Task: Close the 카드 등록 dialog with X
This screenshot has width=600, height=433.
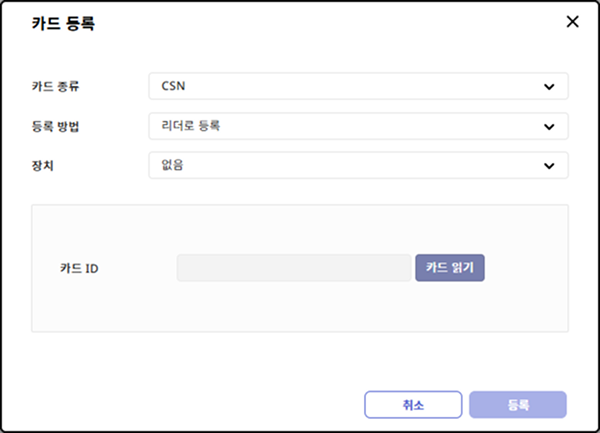Action: tap(572, 22)
